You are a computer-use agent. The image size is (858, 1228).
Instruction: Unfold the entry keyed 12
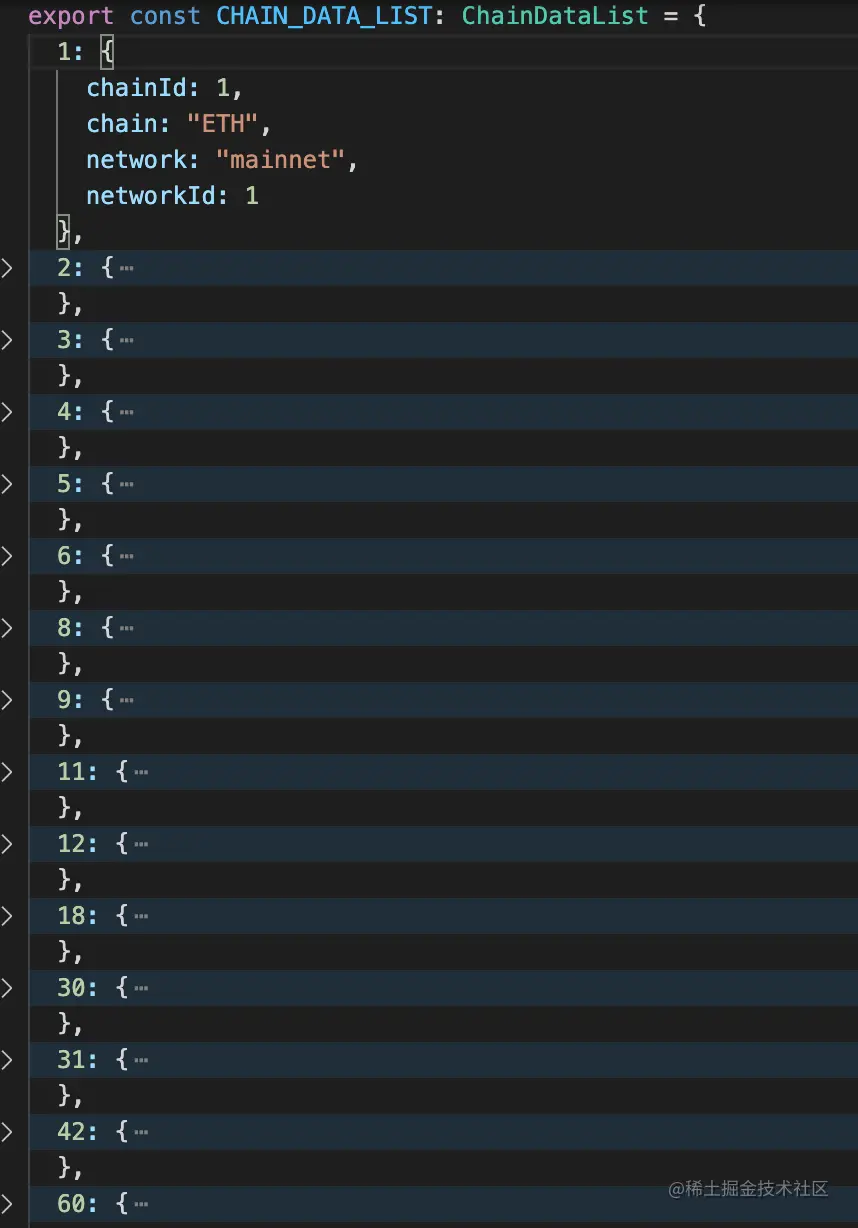tap(8, 844)
